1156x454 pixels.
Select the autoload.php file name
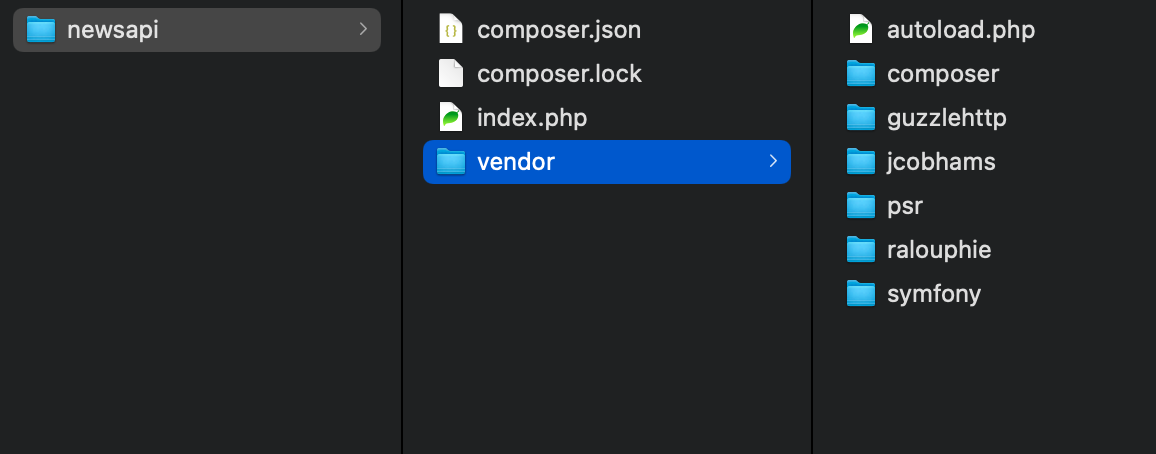[961, 29]
